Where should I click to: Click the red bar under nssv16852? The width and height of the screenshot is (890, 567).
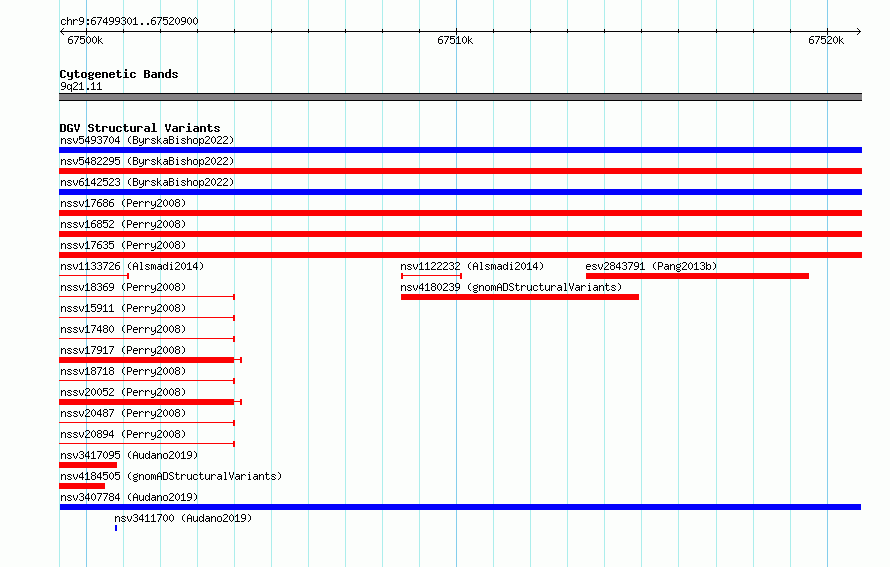coord(460,234)
